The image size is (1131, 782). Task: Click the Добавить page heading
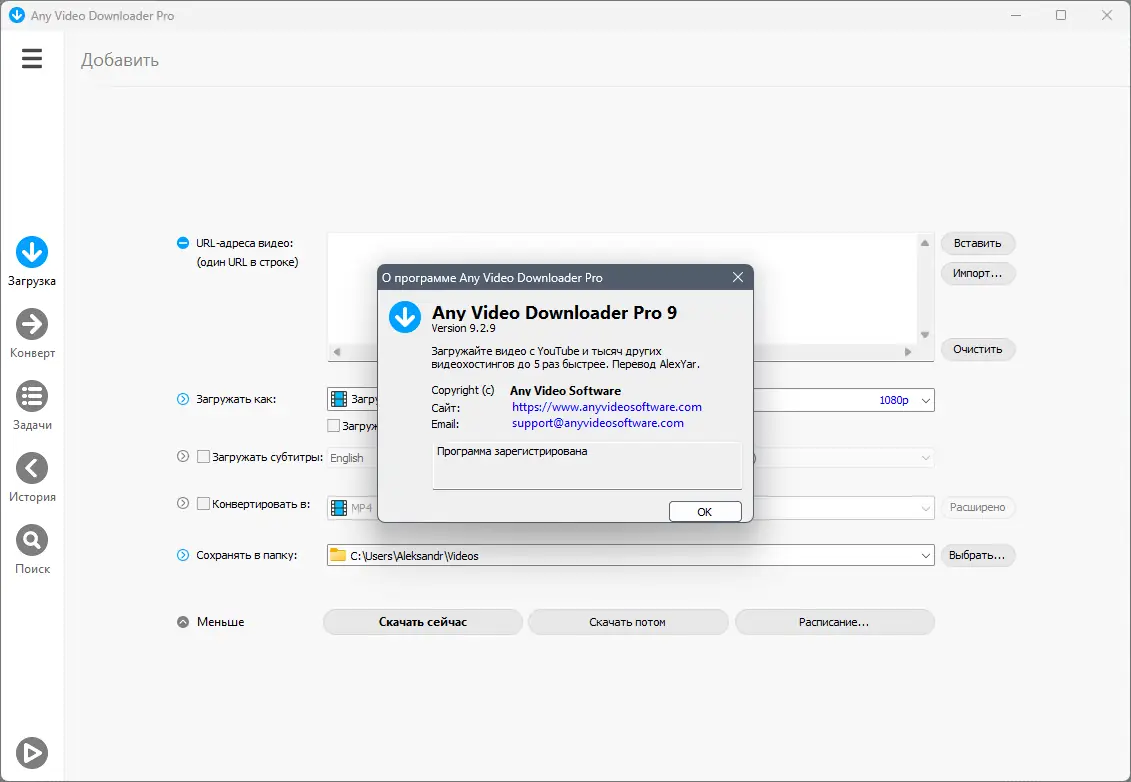coord(120,60)
